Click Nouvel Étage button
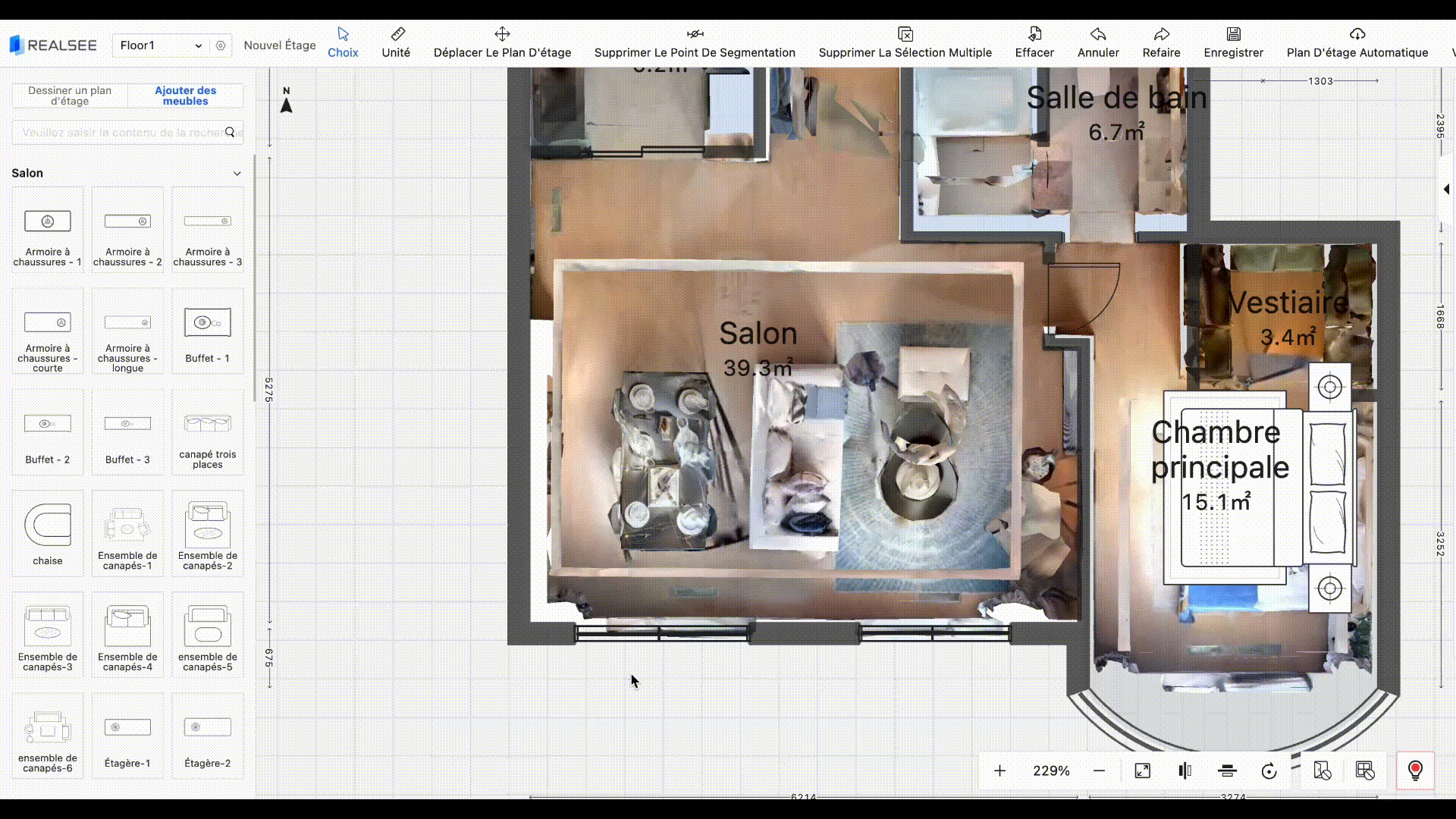The width and height of the screenshot is (1456, 819). coord(280,45)
